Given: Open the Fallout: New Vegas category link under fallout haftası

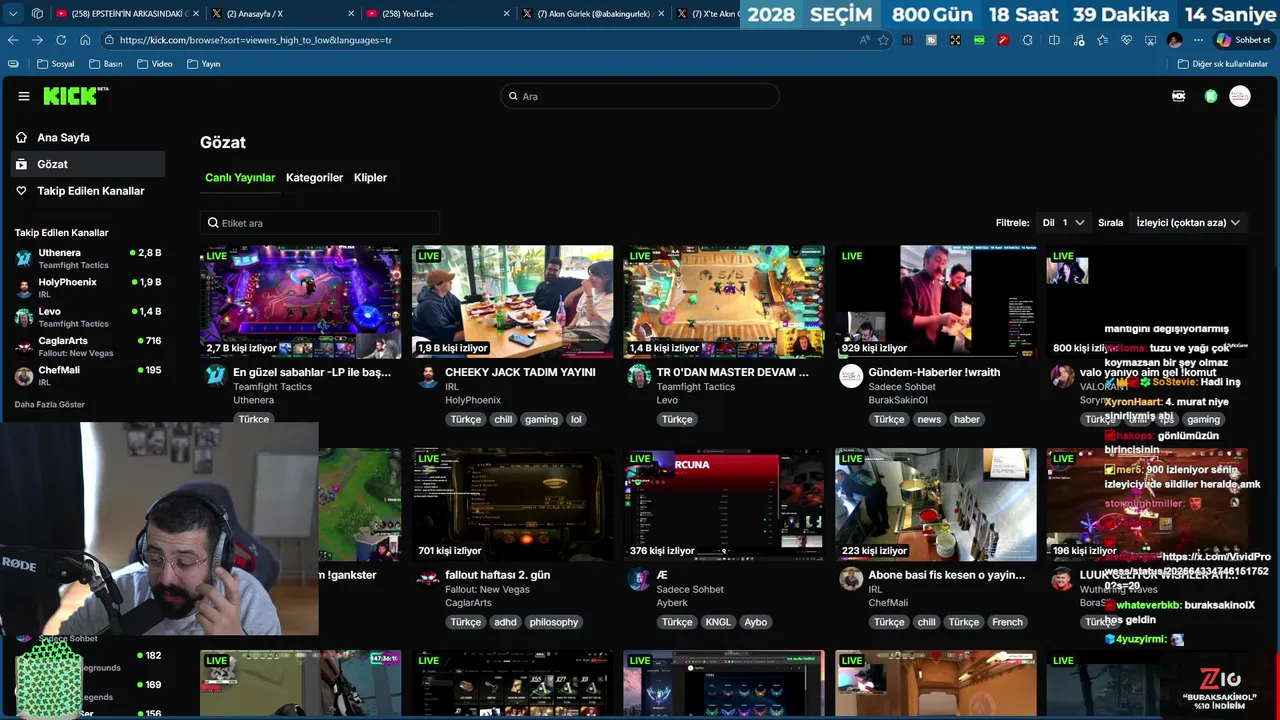Looking at the screenshot, I should (487, 590).
